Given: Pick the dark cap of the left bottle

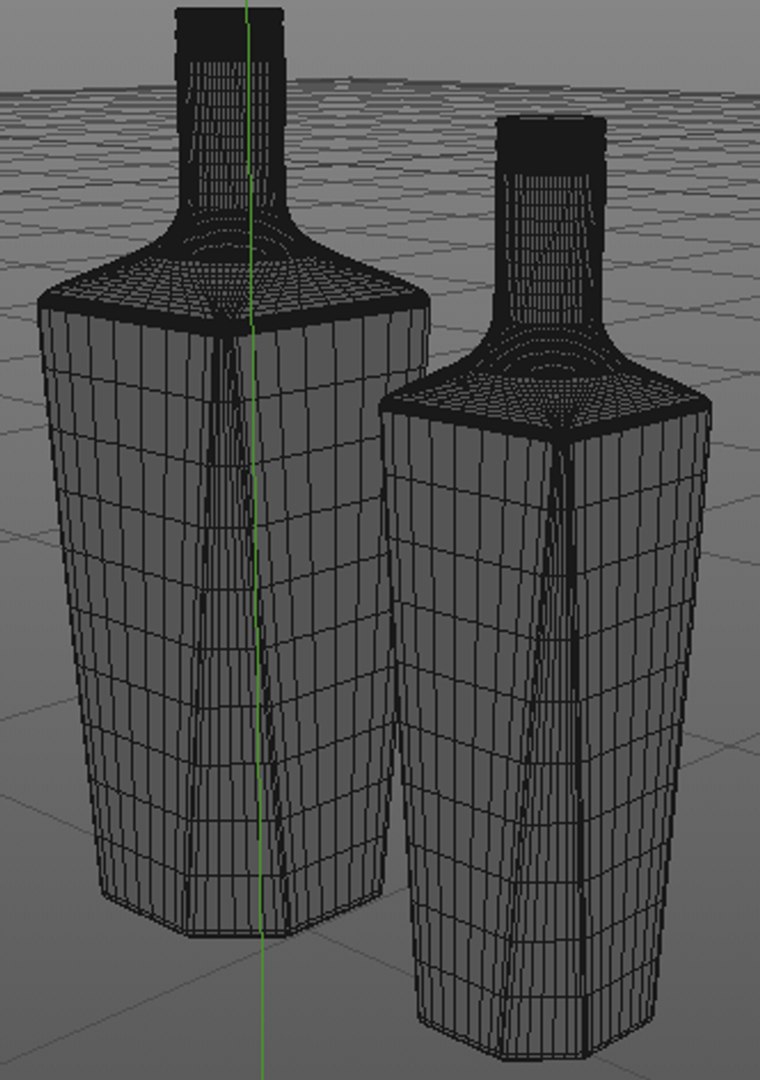Looking at the screenshot, I should tap(229, 34).
